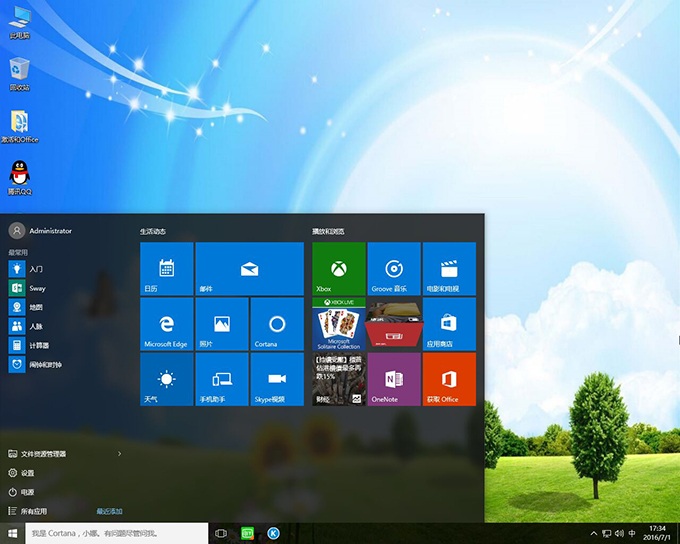Image resolution: width=680 pixels, height=544 pixels.
Task: Open the 获取 Office tile
Action: pyautogui.click(x=449, y=378)
